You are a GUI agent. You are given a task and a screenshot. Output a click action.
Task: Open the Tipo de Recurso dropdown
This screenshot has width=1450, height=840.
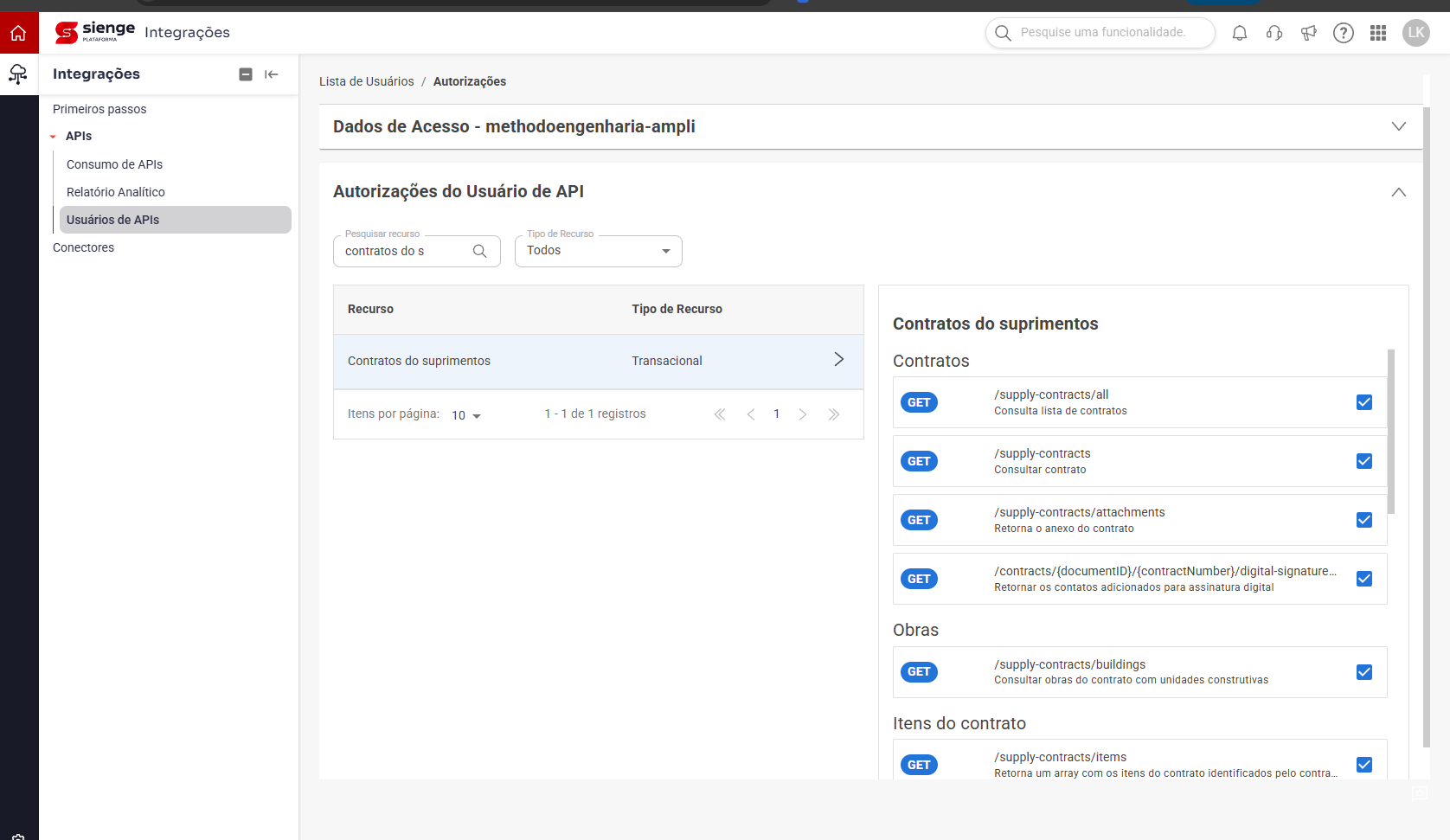(x=599, y=251)
